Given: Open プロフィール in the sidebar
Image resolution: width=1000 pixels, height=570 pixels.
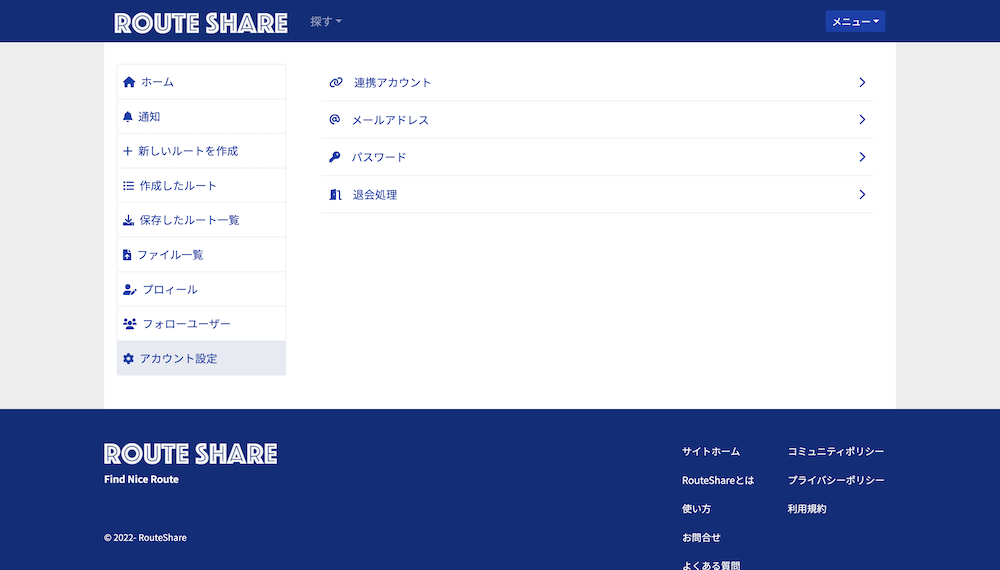Looking at the screenshot, I should tap(202, 289).
